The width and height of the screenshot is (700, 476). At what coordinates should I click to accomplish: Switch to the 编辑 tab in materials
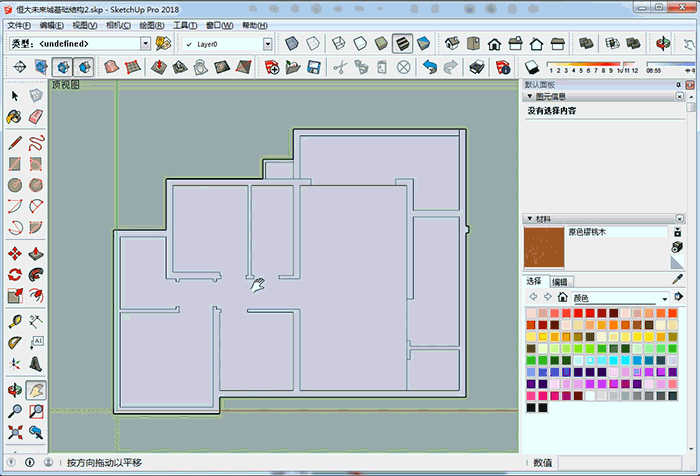[x=560, y=282]
